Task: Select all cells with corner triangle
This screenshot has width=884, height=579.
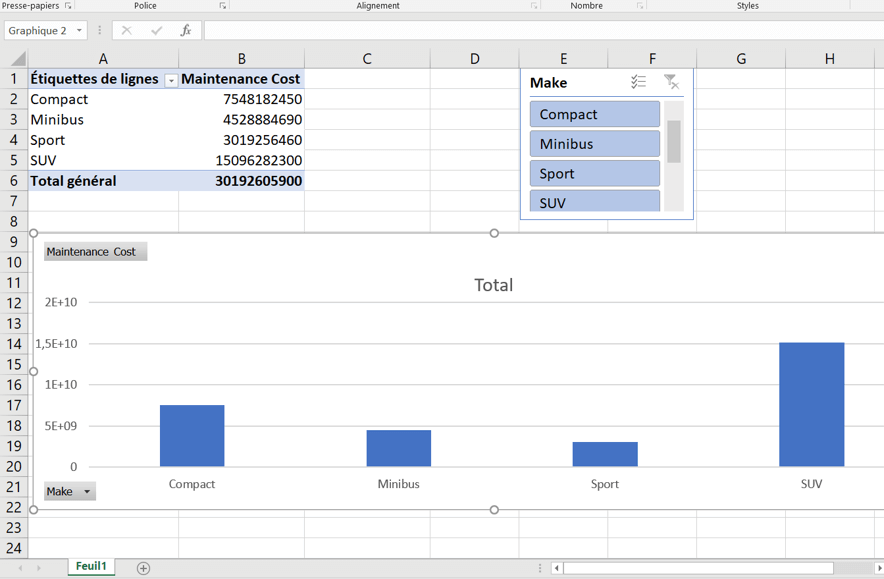Action: click(17, 59)
